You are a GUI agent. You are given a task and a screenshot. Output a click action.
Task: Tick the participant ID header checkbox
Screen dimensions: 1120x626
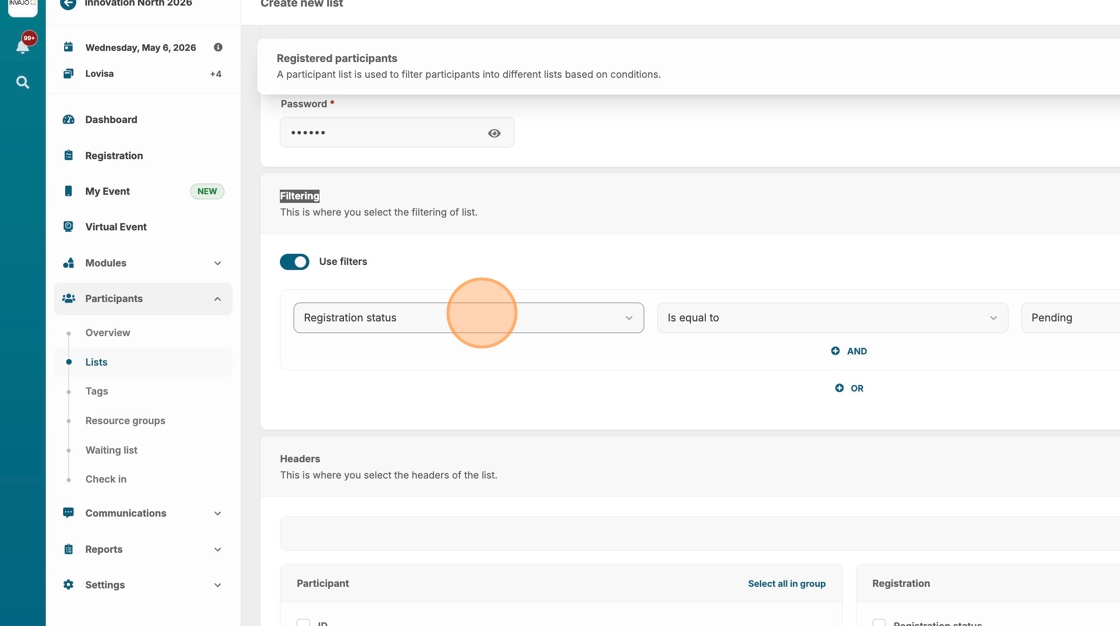303,622
